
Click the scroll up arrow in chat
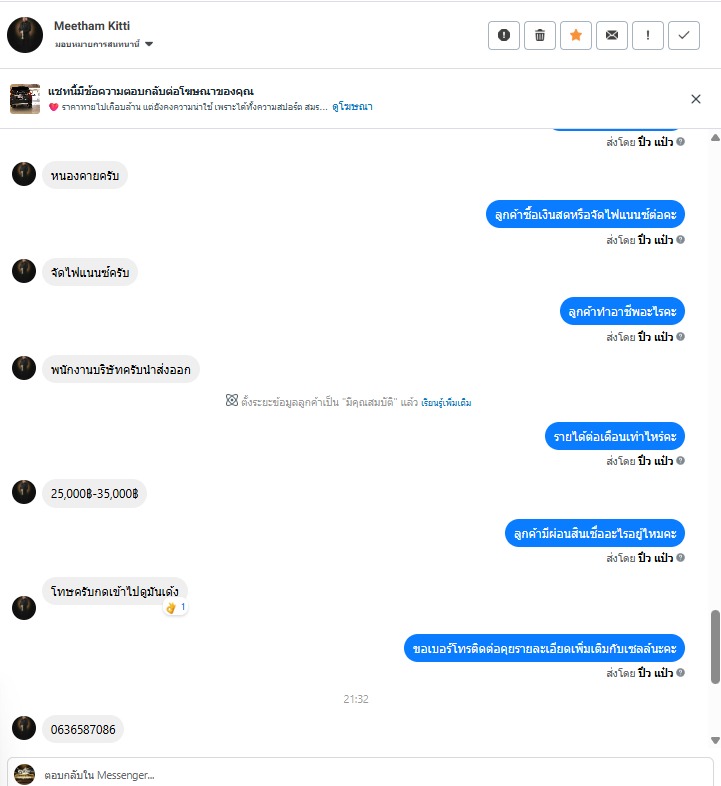coord(715,138)
